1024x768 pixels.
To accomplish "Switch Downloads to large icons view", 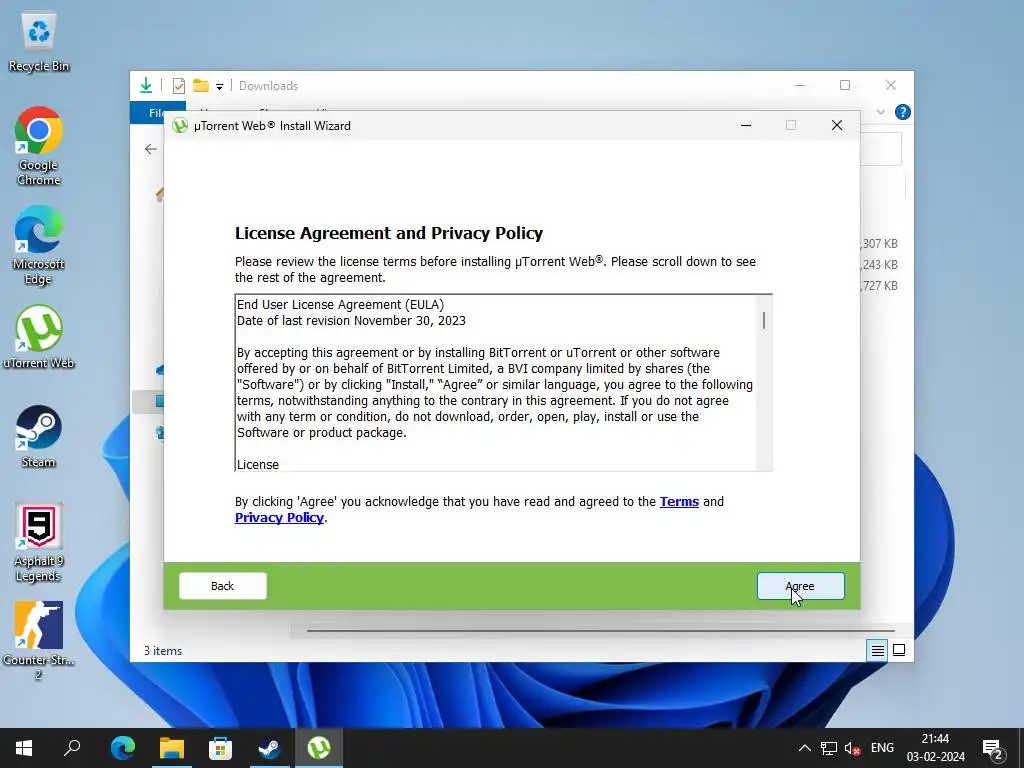I will tap(899, 650).
